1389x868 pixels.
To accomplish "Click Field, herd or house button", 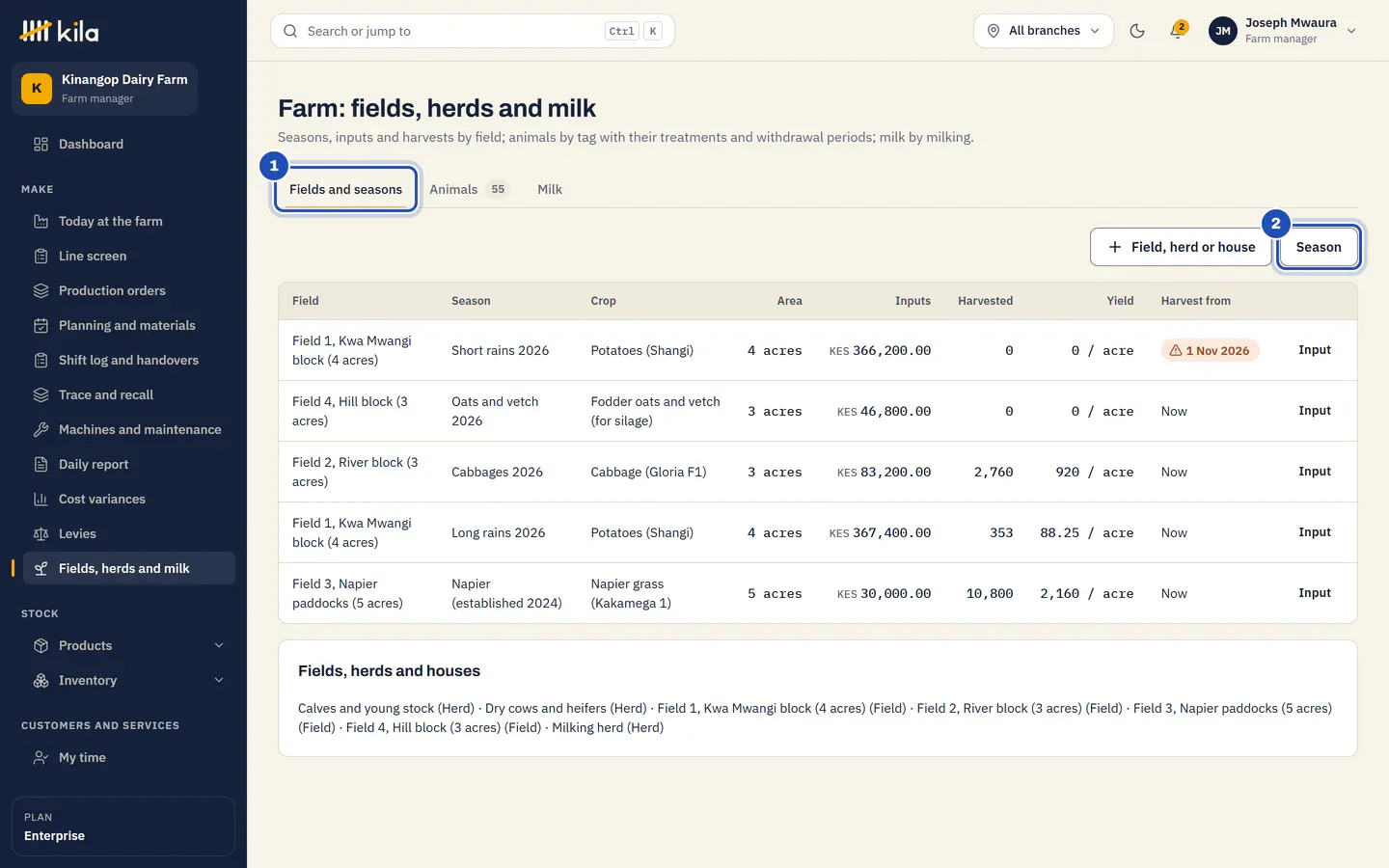I will pos(1181,247).
